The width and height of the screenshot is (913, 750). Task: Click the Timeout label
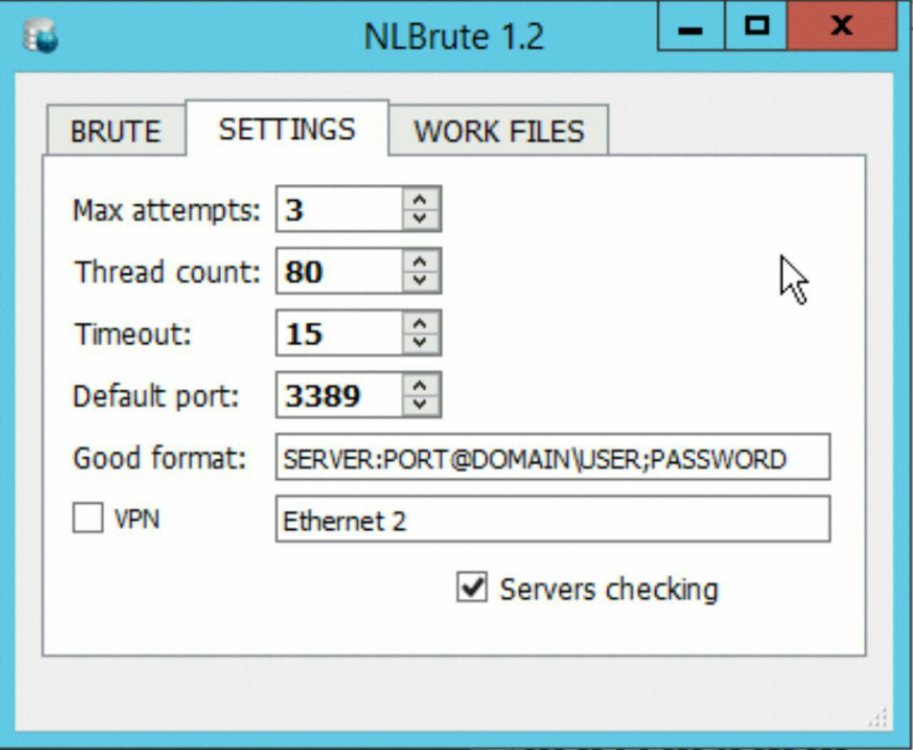coord(133,334)
